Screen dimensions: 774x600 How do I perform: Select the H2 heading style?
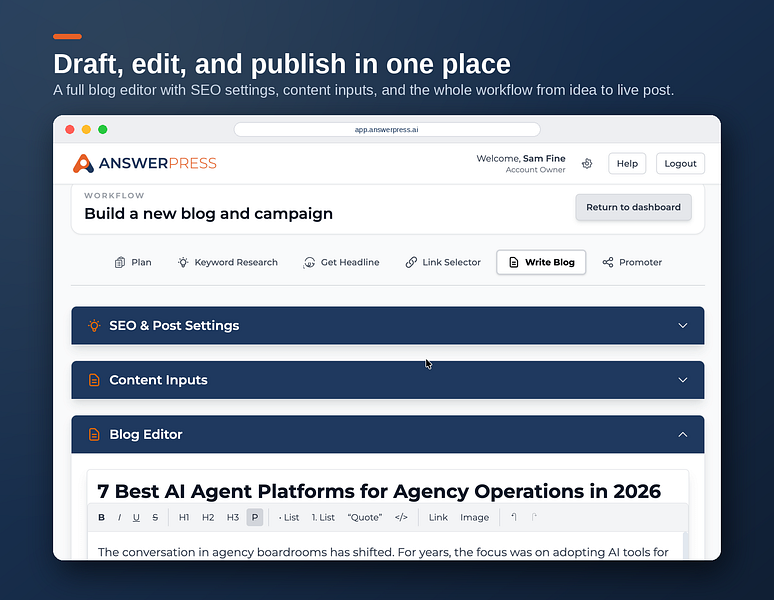pyautogui.click(x=208, y=517)
